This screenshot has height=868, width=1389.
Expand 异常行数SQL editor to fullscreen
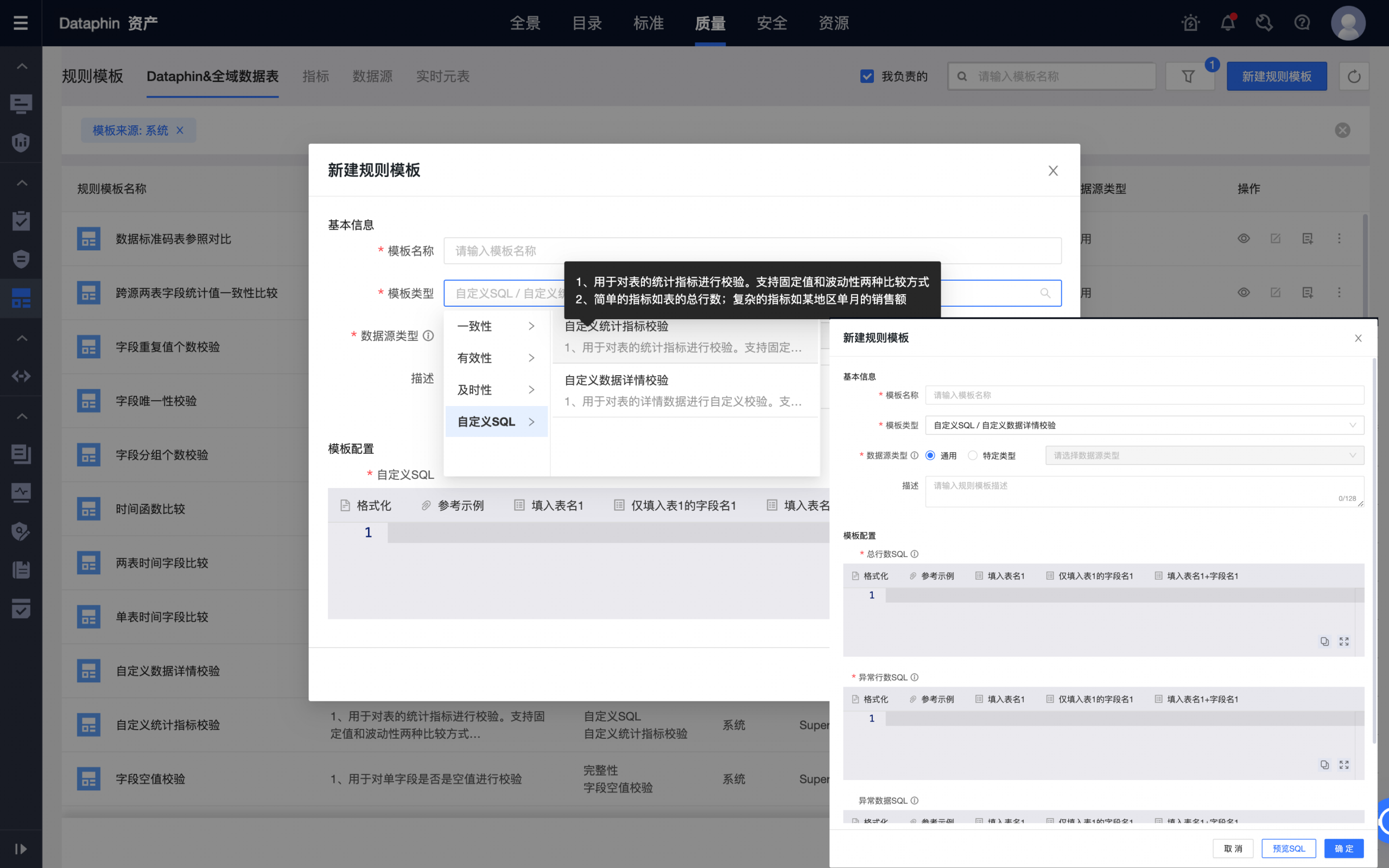[1344, 765]
